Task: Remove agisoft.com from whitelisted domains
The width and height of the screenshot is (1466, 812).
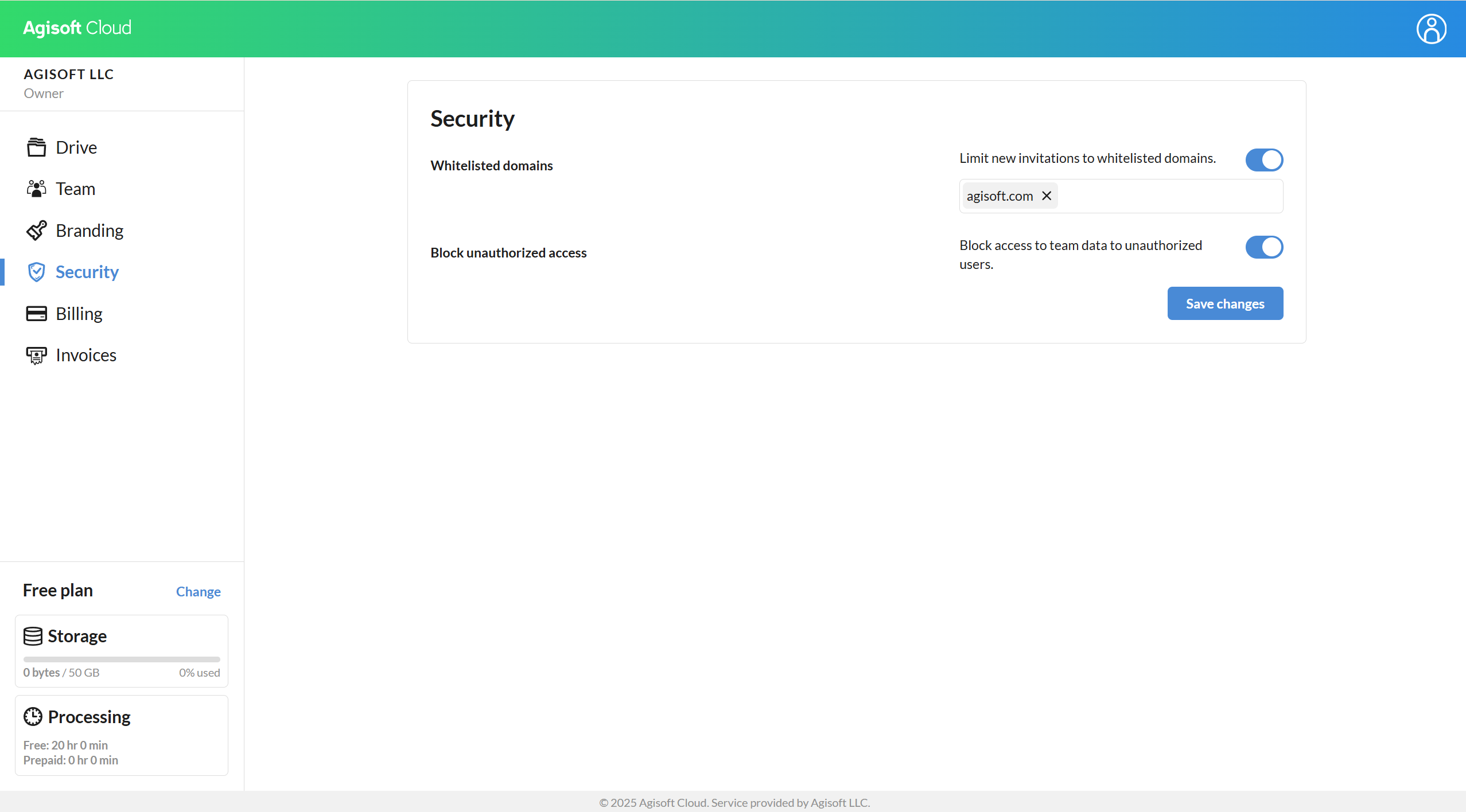Action: pos(1047,196)
